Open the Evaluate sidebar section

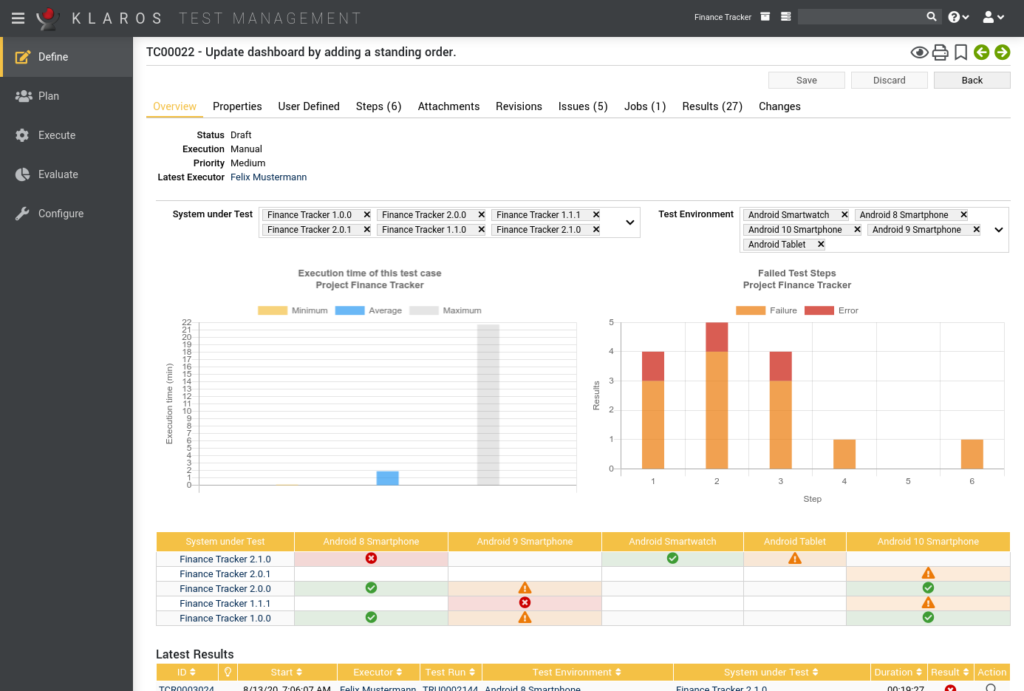(x=67, y=174)
